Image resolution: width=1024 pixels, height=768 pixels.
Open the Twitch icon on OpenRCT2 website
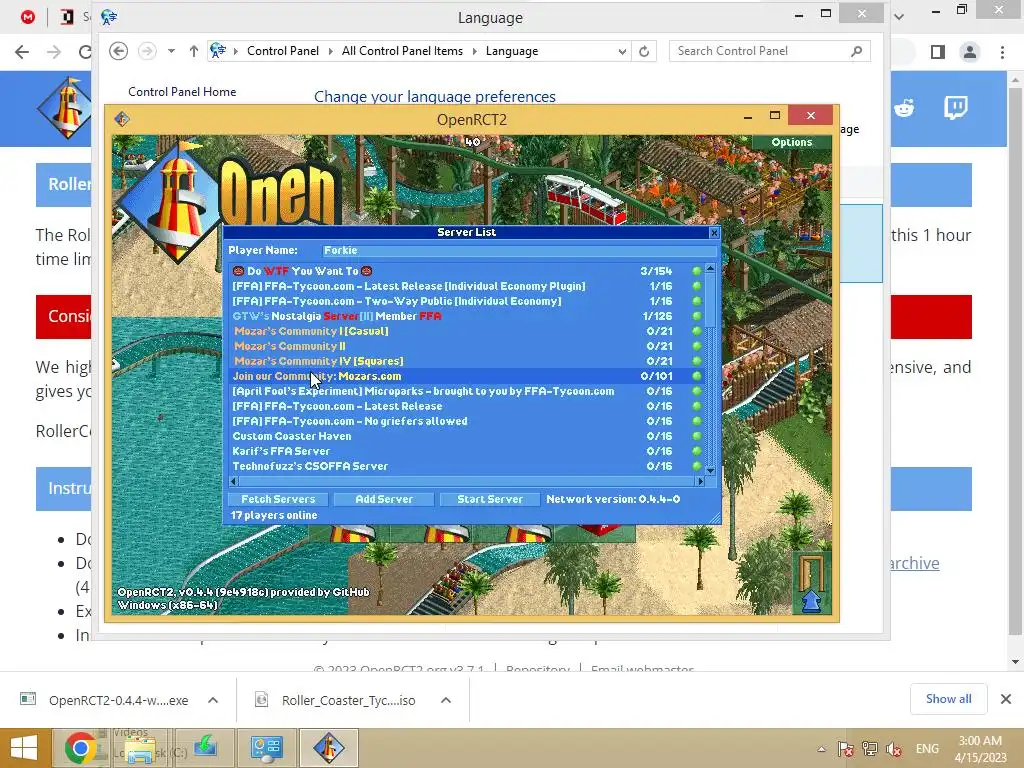tap(955, 108)
